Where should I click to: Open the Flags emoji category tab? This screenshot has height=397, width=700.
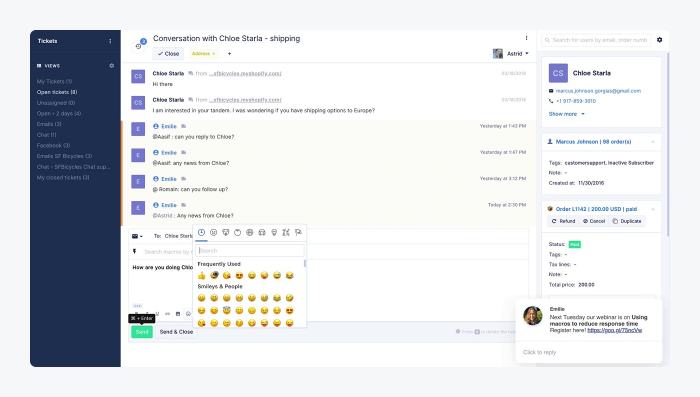coord(298,232)
